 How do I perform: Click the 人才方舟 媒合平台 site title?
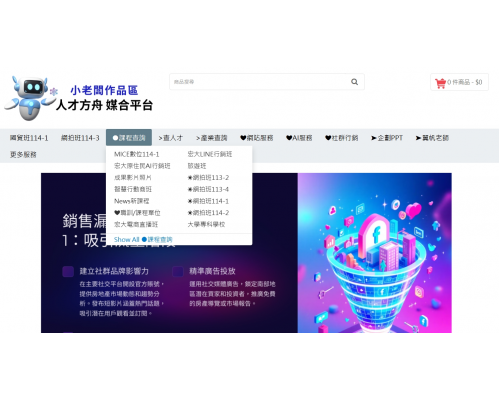104,105
